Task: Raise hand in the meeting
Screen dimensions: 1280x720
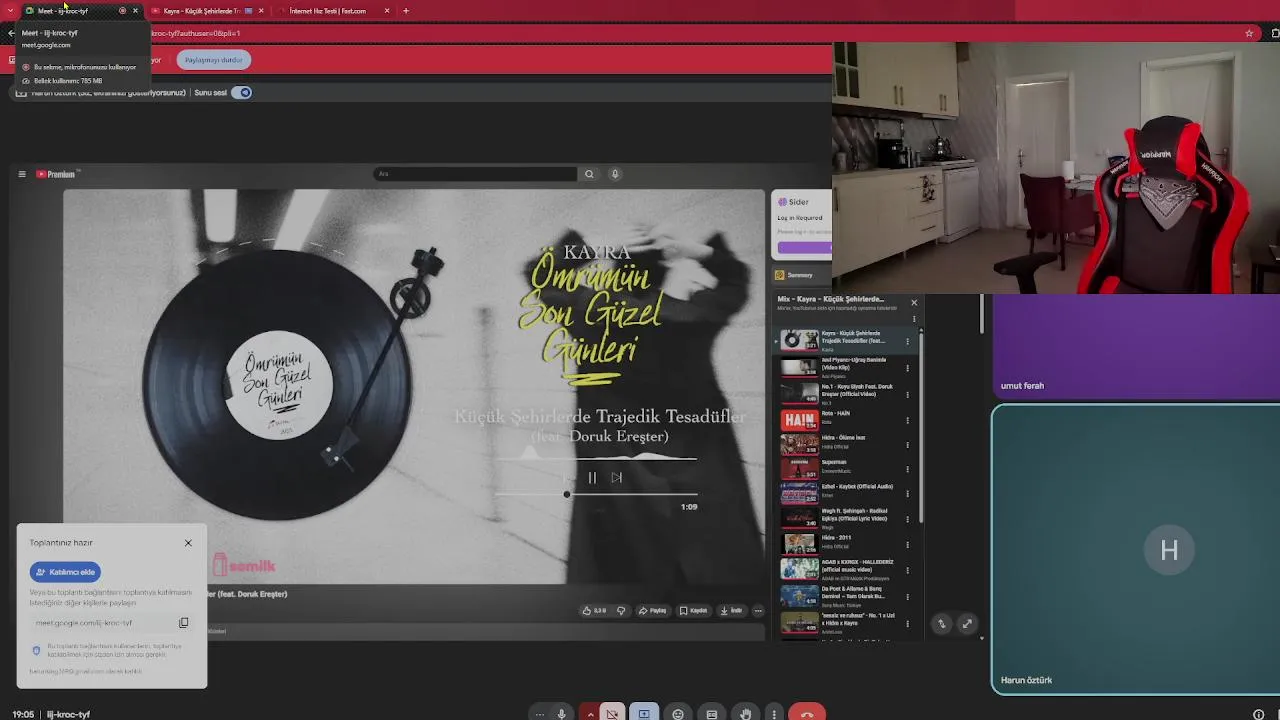Action: pyautogui.click(x=746, y=714)
